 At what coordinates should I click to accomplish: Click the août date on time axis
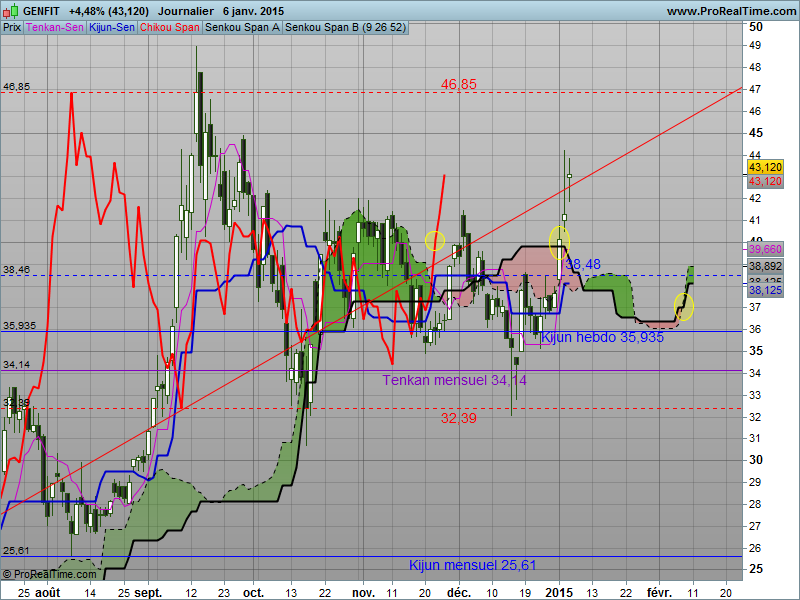[47, 593]
